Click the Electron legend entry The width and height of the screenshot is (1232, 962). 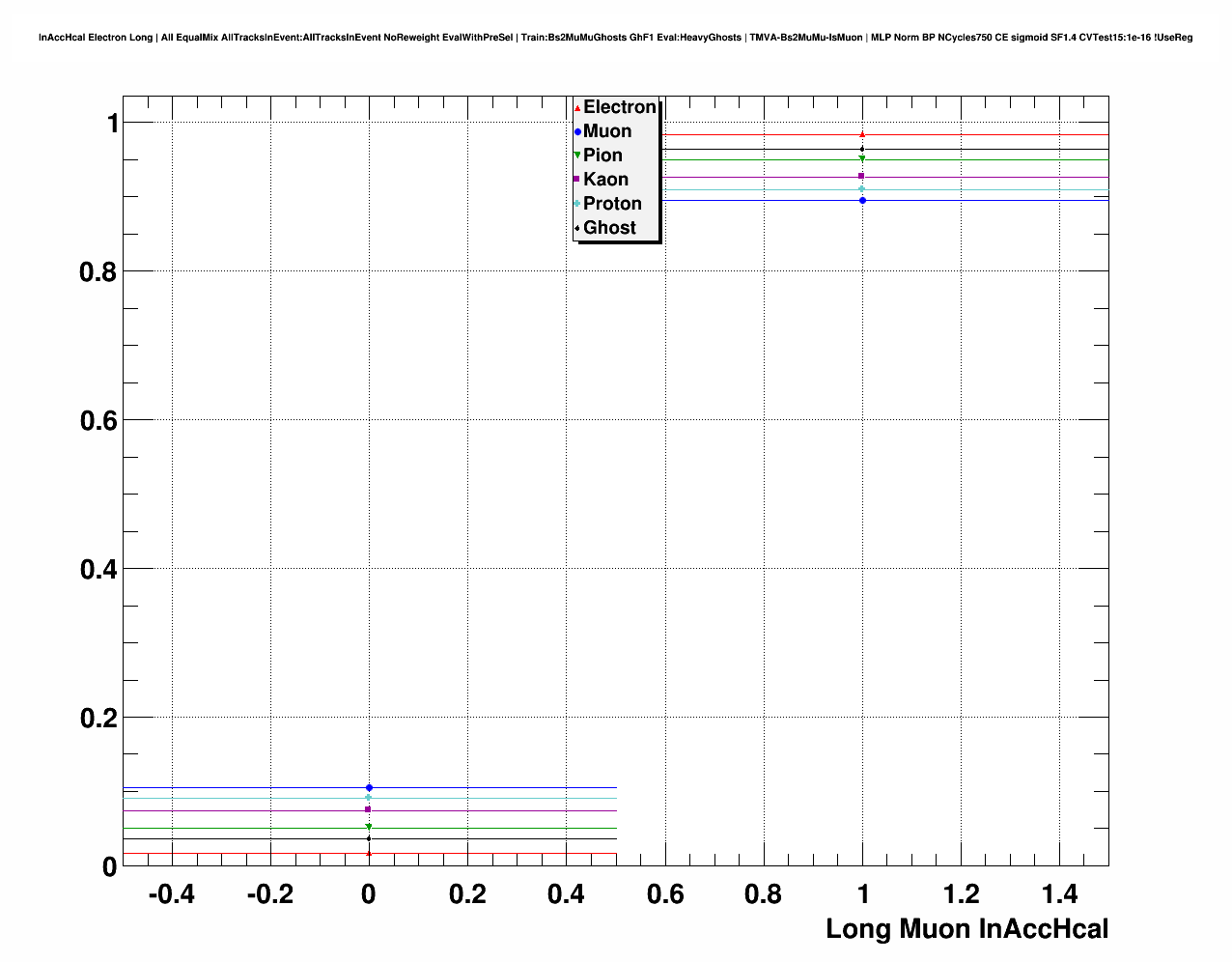tap(615, 107)
